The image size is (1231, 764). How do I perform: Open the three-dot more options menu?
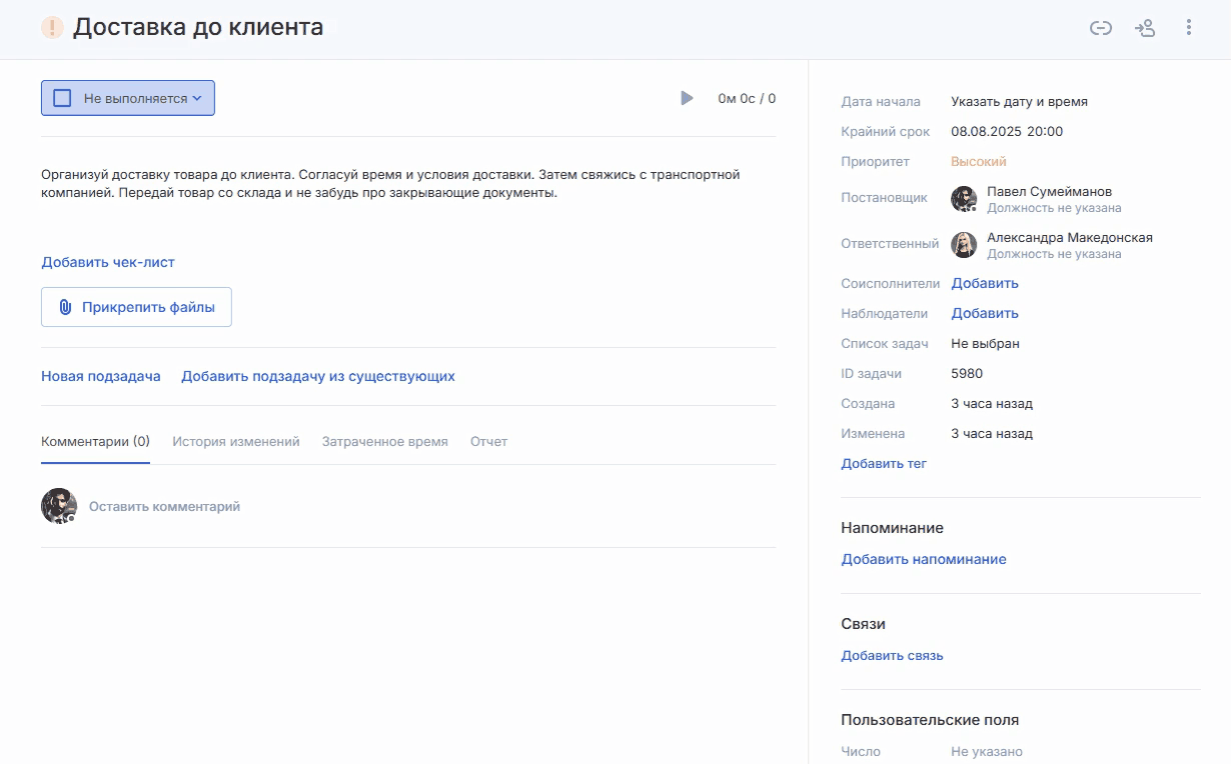(1188, 28)
